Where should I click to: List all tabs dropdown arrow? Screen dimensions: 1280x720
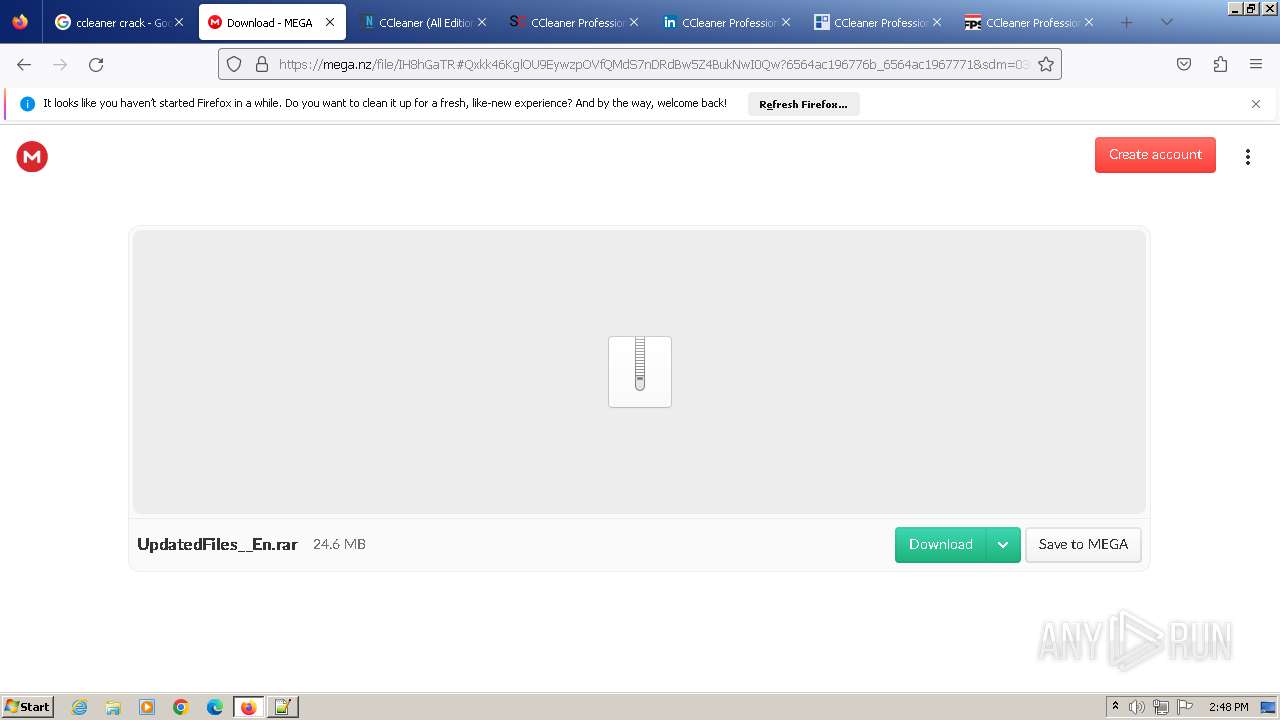1166,22
